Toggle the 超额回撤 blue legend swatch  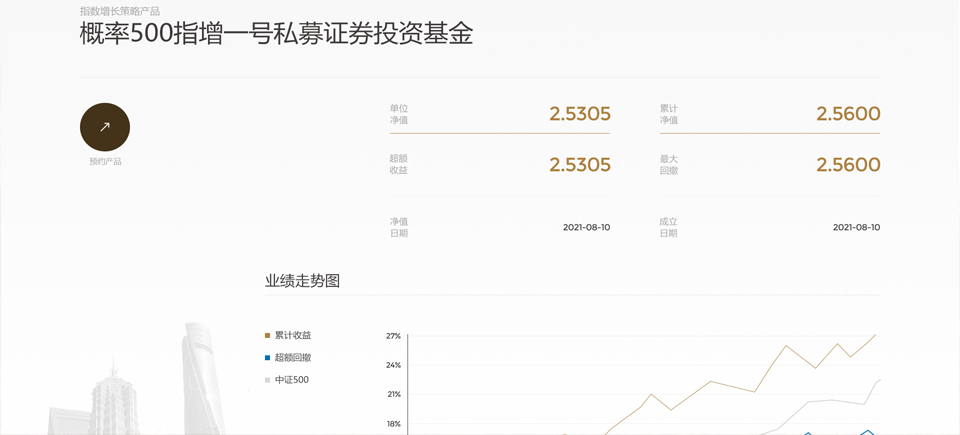point(267,357)
